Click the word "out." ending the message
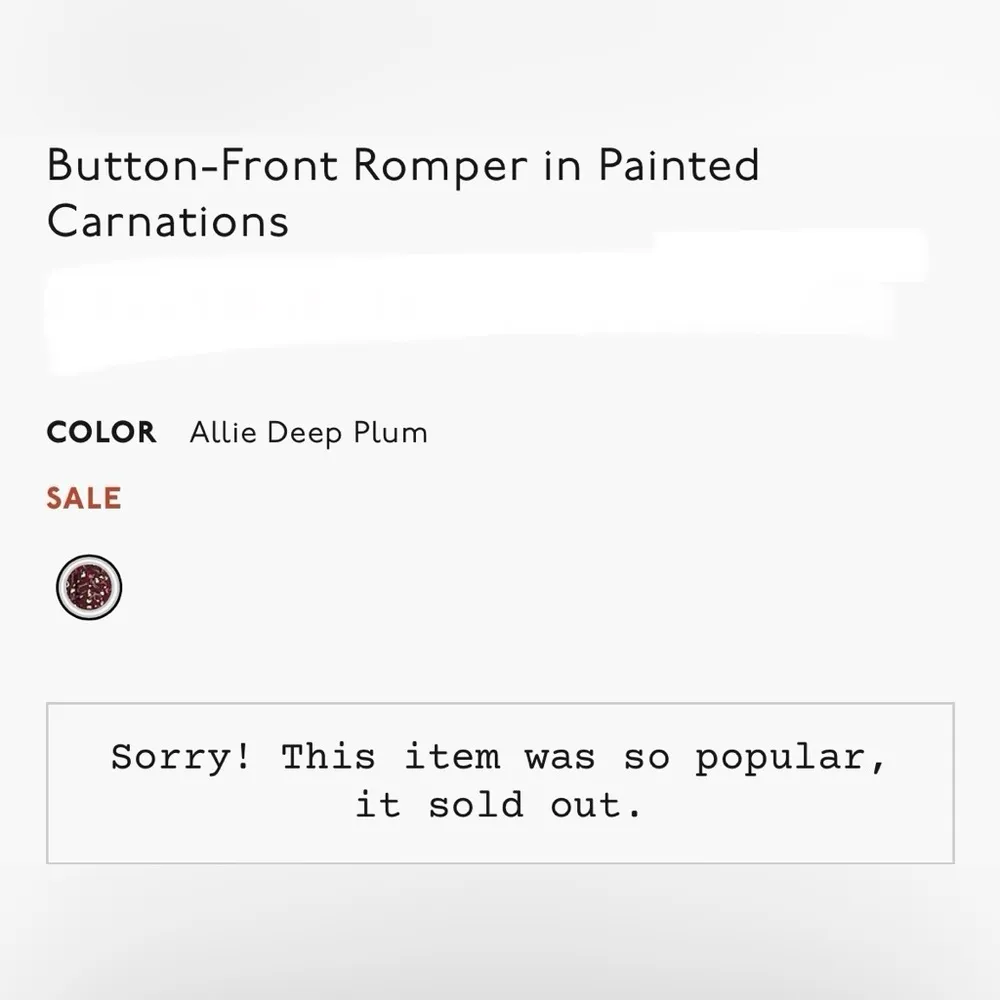 point(596,805)
